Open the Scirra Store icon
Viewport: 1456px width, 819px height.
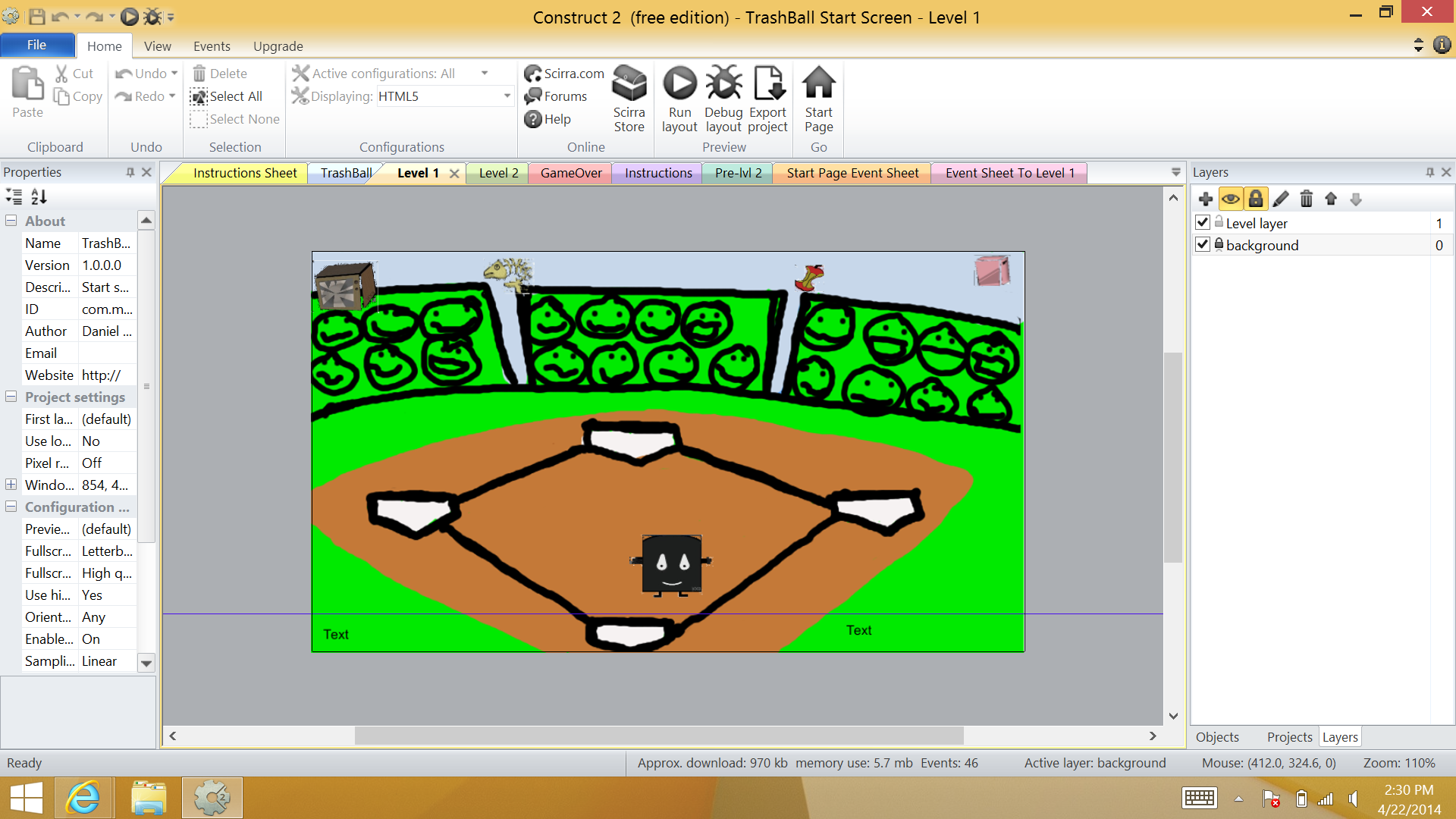(x=629, y=83)
